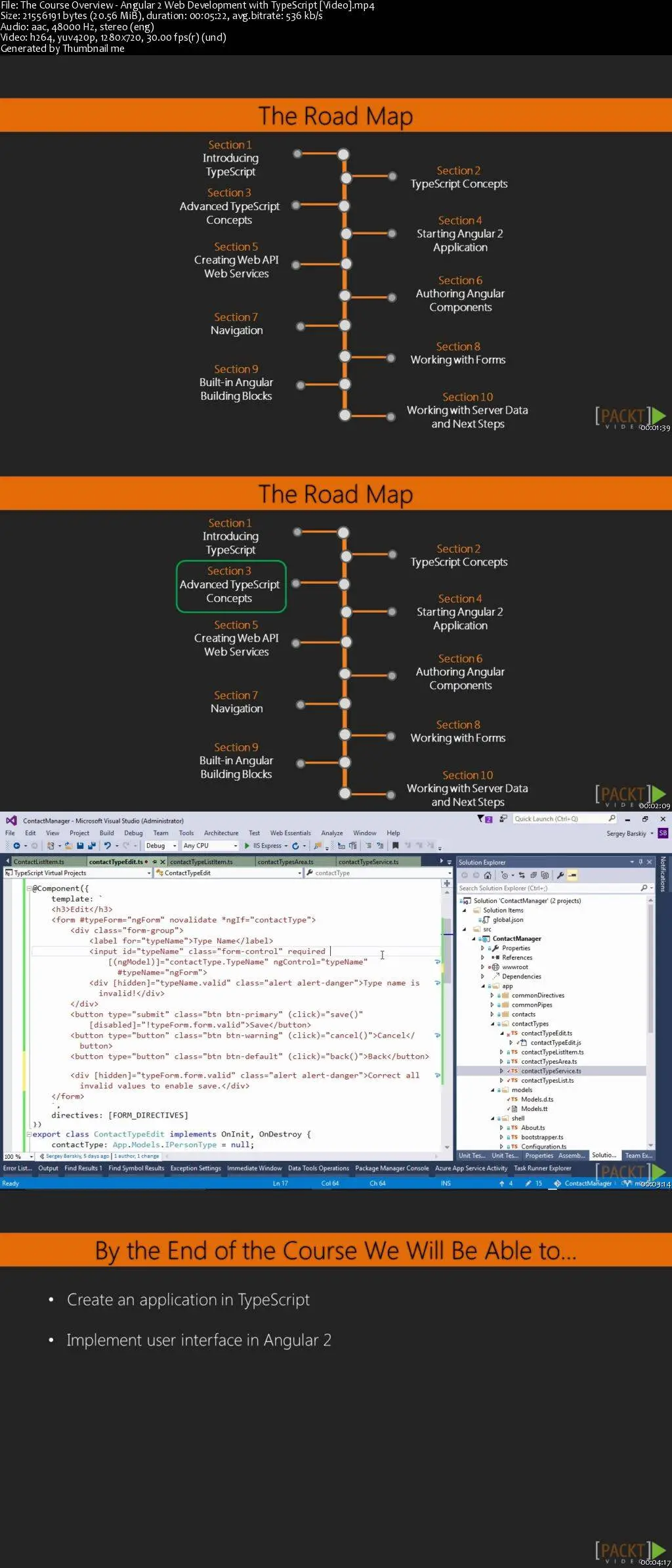The width and height of the screenshot is (672, 1568).
Task: Expand the wwwroot node
Action: coord(482,967)
